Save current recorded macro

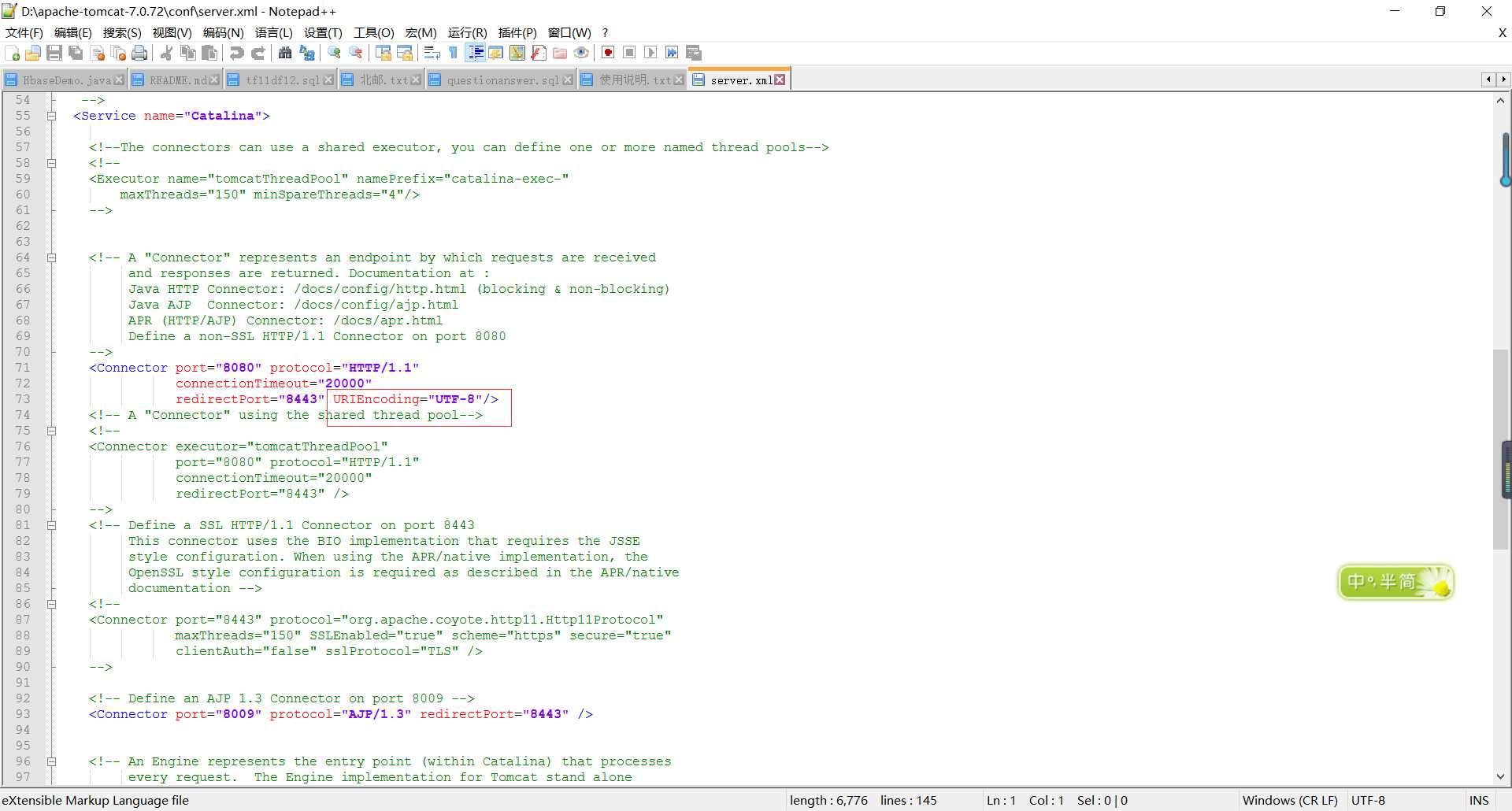click(694, 53)
